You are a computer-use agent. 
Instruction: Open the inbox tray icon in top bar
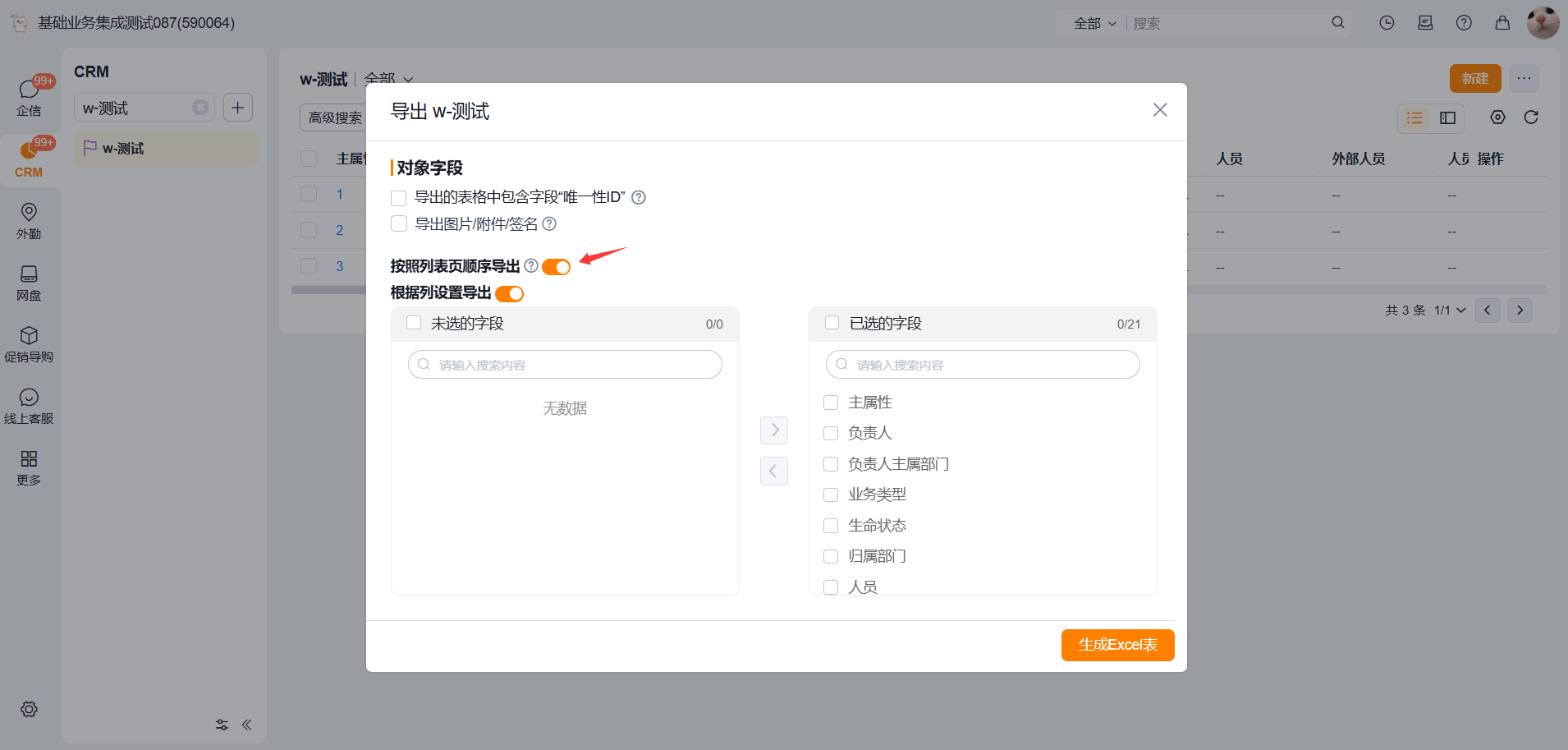1425,23
